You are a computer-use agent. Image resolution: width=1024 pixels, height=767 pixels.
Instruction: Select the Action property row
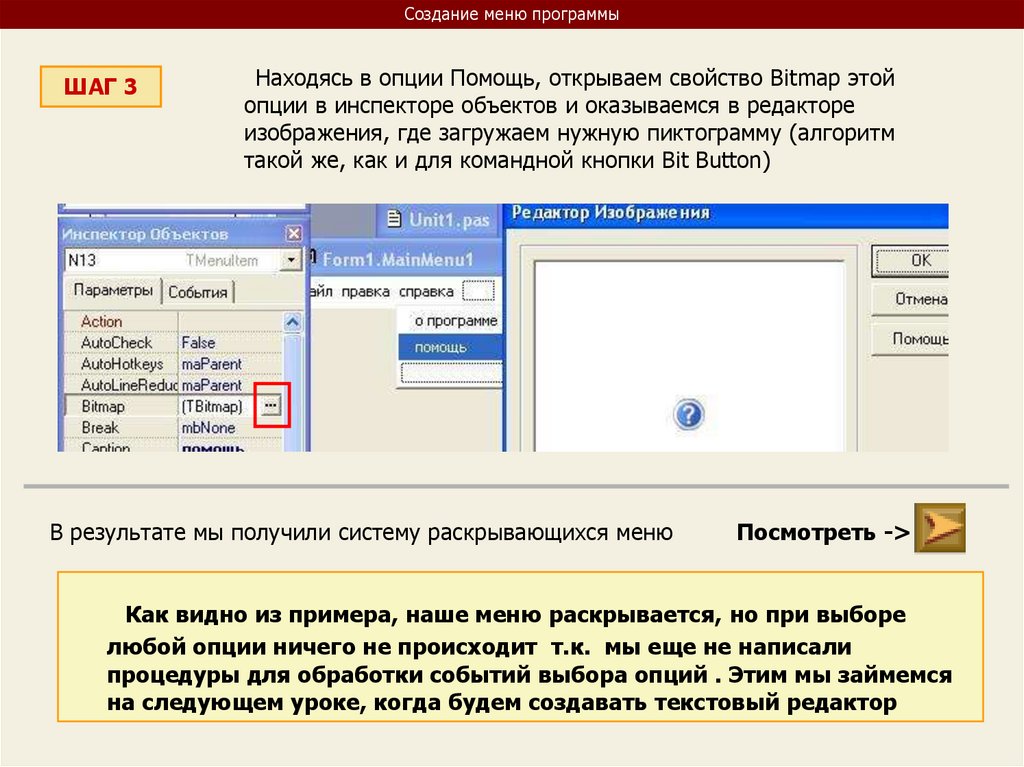174,321
